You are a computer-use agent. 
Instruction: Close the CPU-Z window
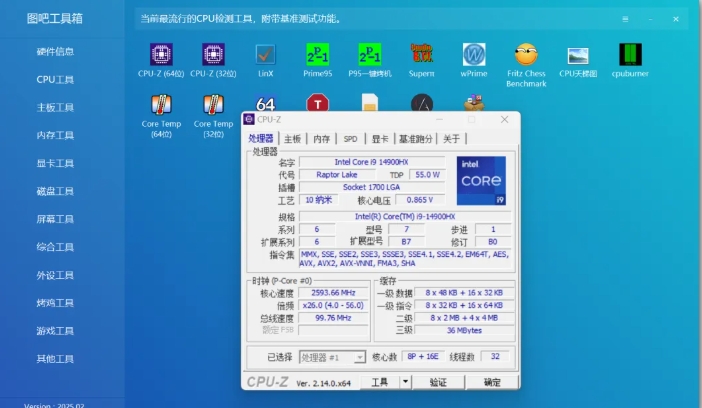505,119
